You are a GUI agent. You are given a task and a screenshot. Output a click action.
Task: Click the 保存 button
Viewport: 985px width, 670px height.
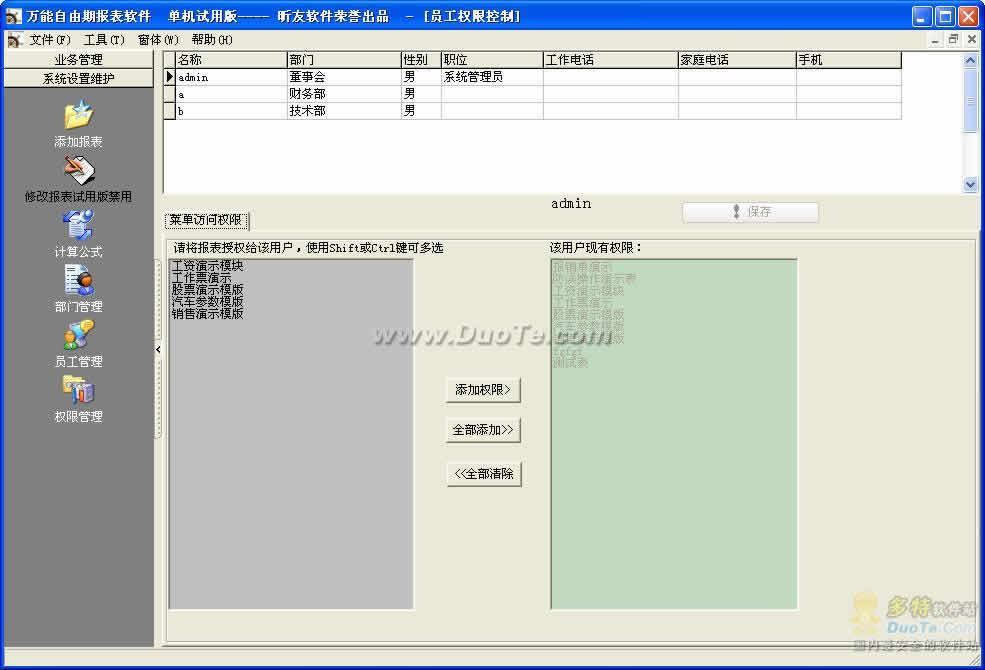[x=751, y=212]
